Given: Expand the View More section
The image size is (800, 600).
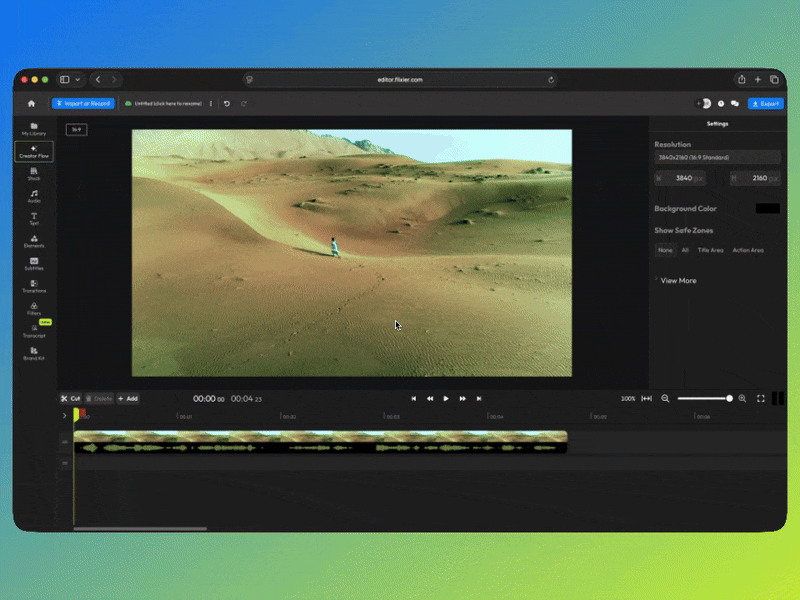Looking at the screenshot, I should 678,281.
